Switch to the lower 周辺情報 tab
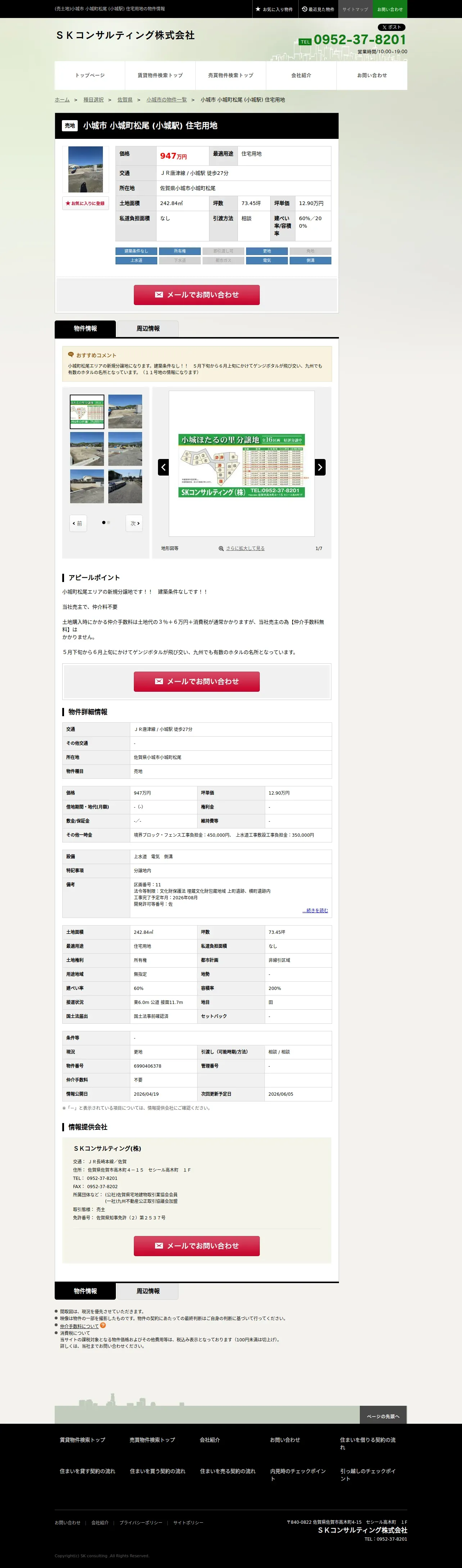Viewport: 462px width, 1568px height. coord(148,1291)
